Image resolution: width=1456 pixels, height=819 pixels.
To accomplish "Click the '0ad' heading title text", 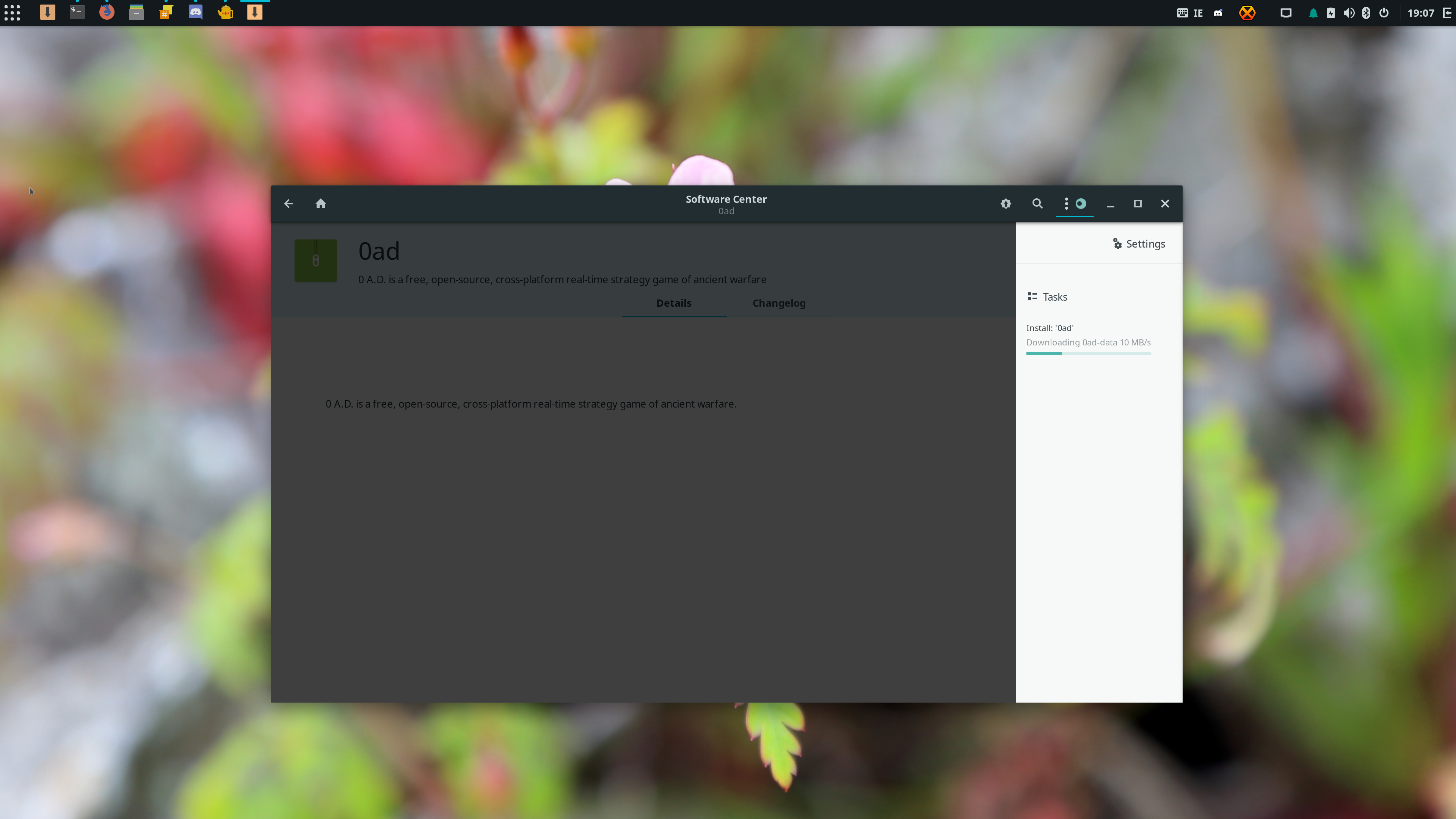I will [x=379, y=251].
